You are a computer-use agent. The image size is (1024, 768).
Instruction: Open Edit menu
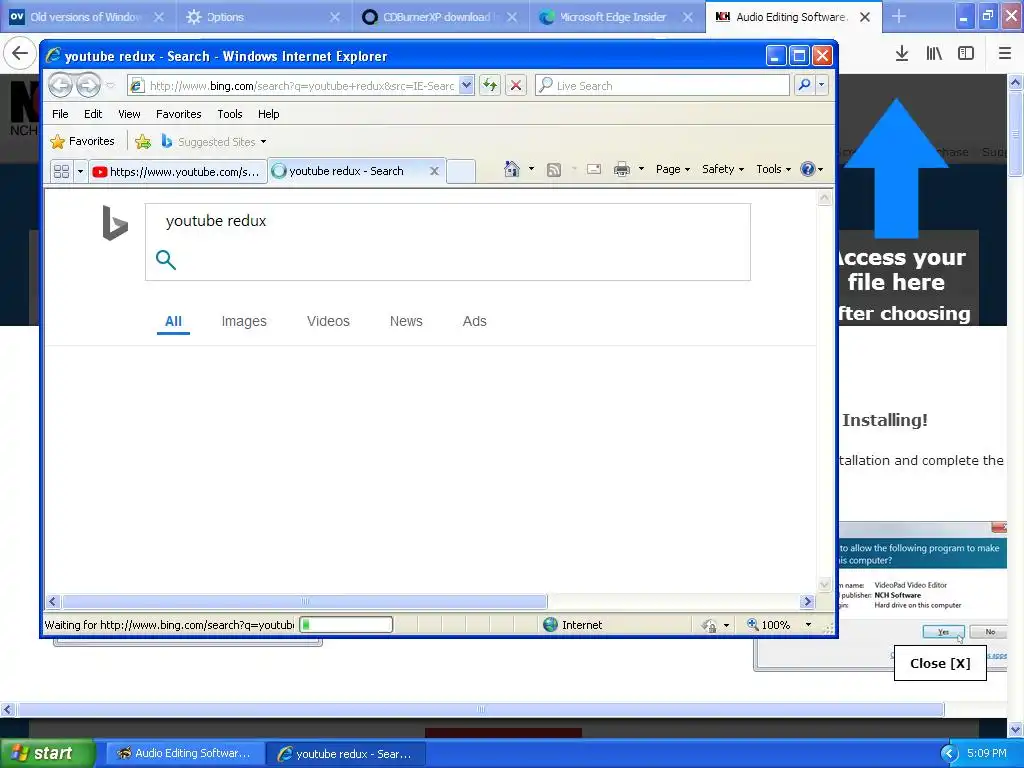93,114
